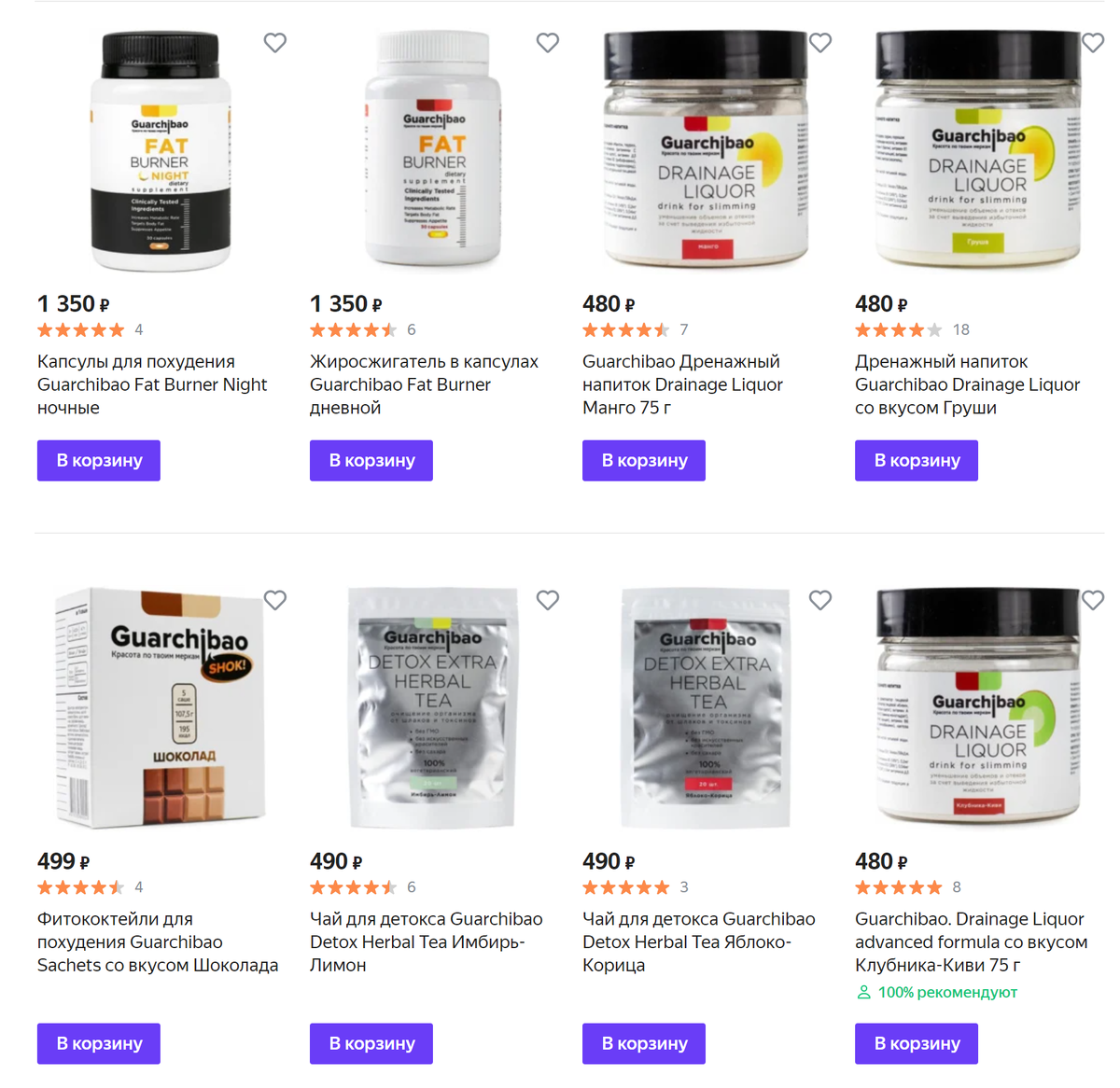The height and width of the screenshot is (1088, 1120).
Task: View star rating of pear Drainage Liquor
Action: coord(899,329)
